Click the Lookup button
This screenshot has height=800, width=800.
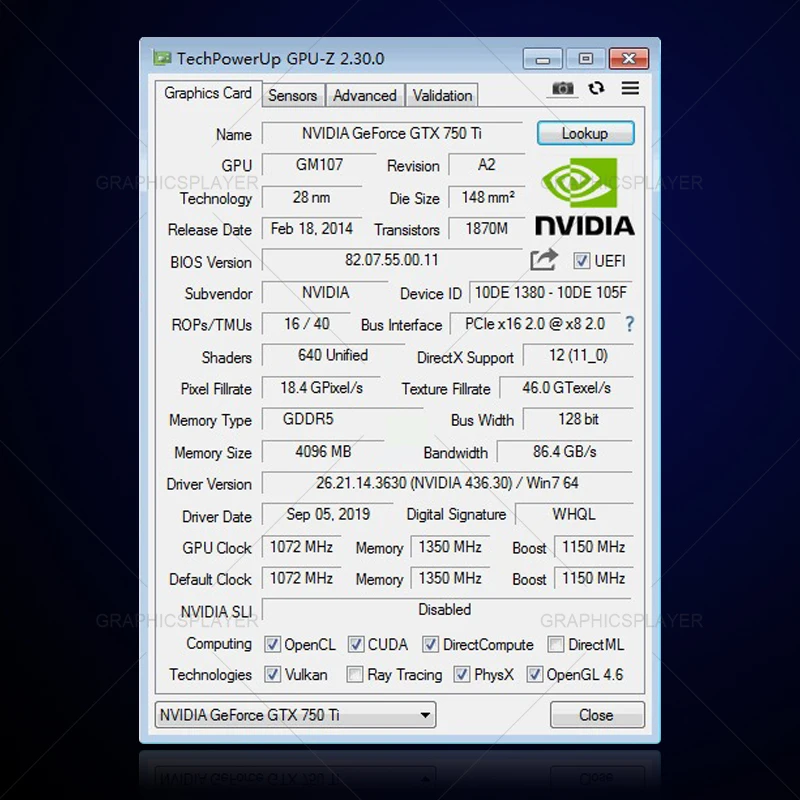pyautogui.click(x=585, y=132)
